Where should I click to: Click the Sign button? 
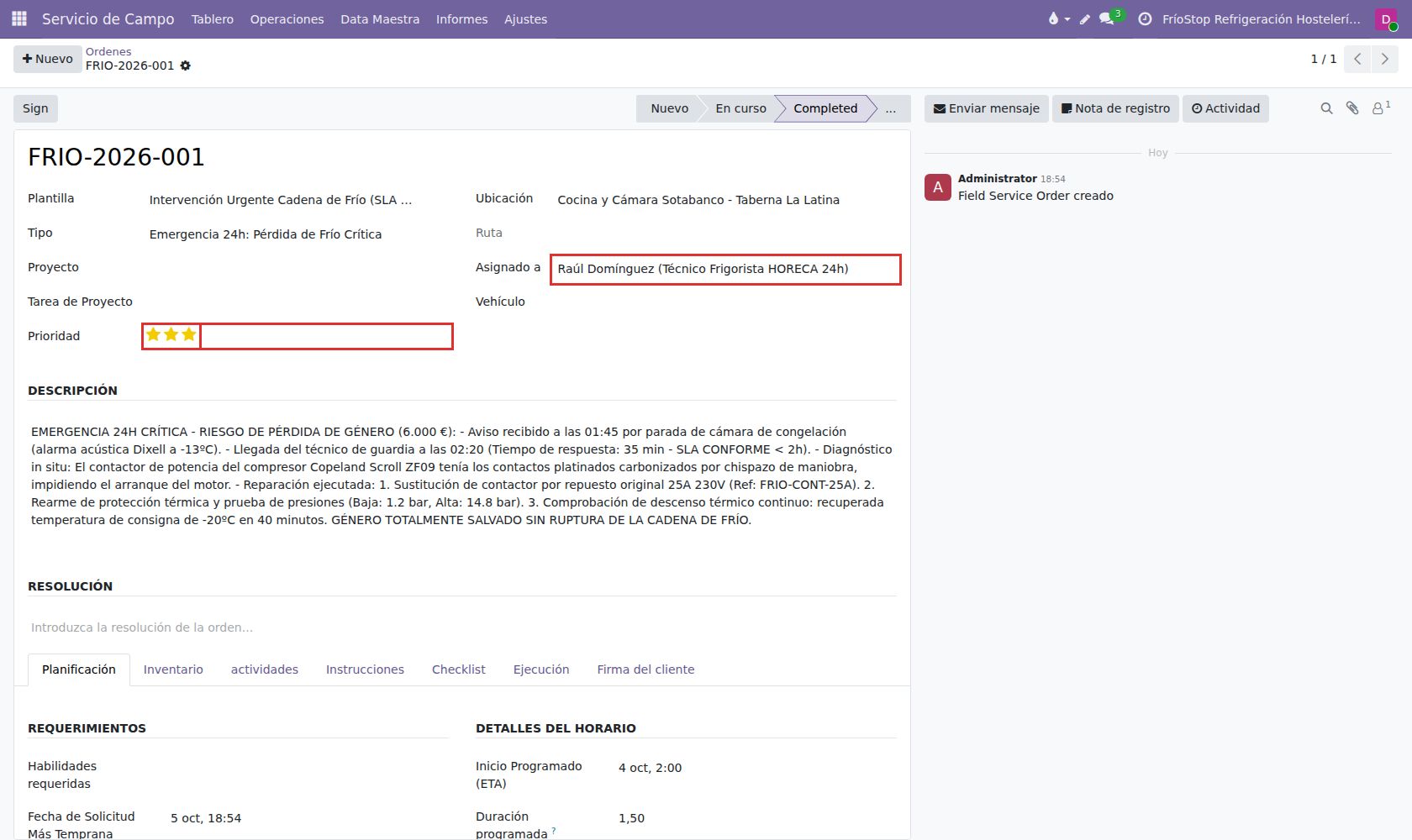(x=35, y=108)
